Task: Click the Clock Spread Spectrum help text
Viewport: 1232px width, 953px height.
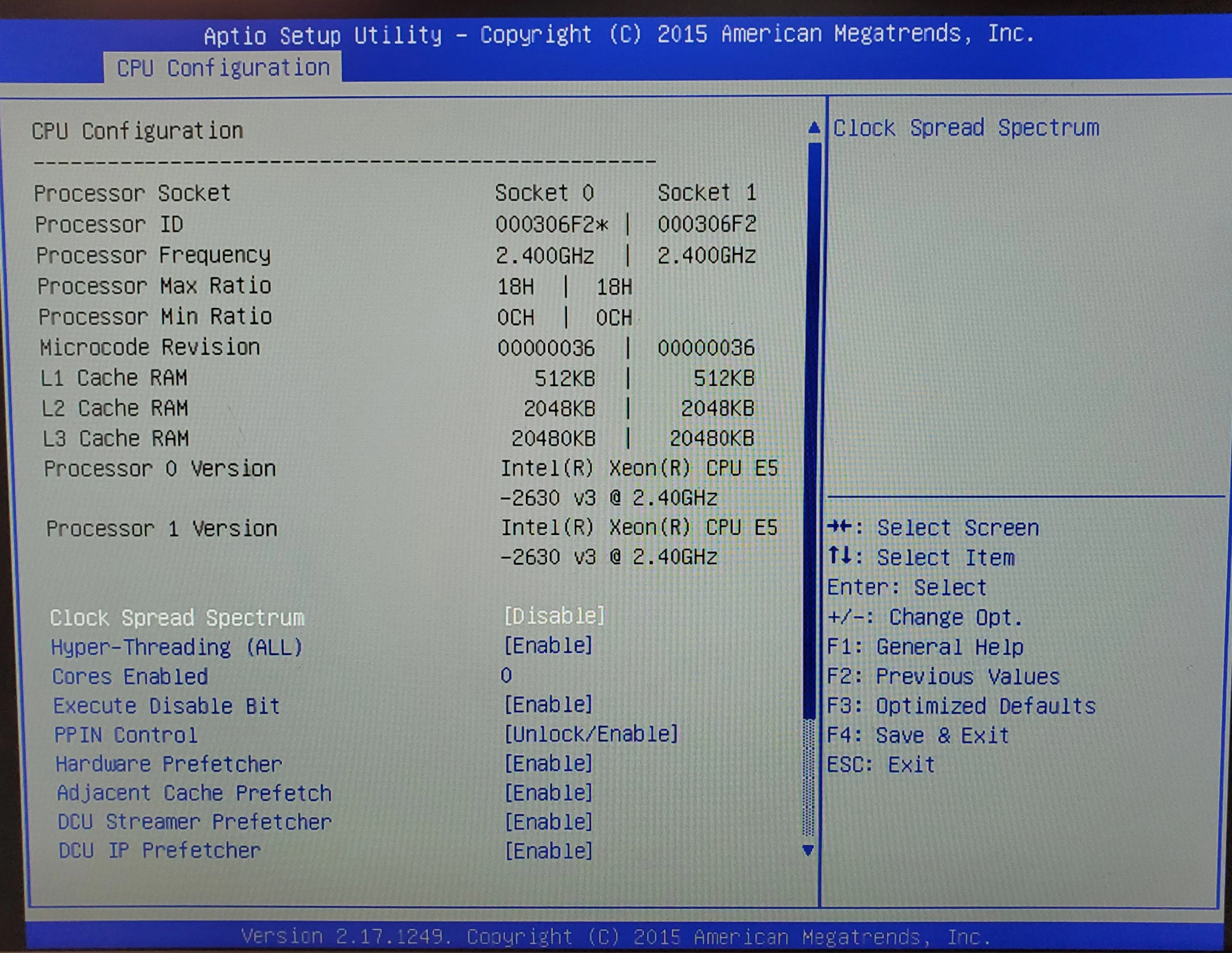Action: click(966, 128)
